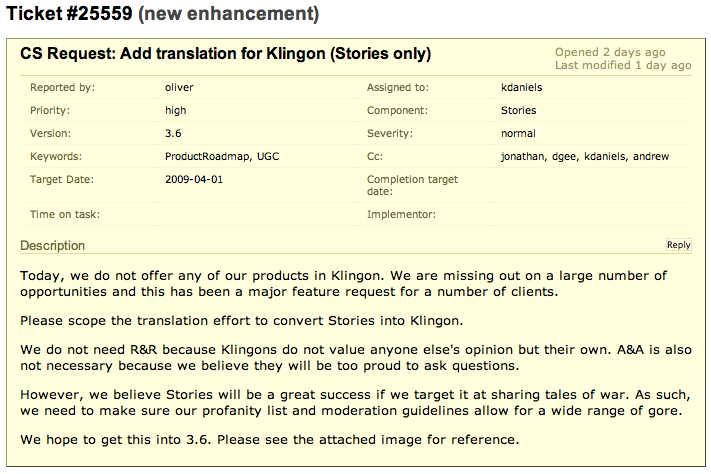
Task: Click the Description section heading
Action: pos(53,245)
